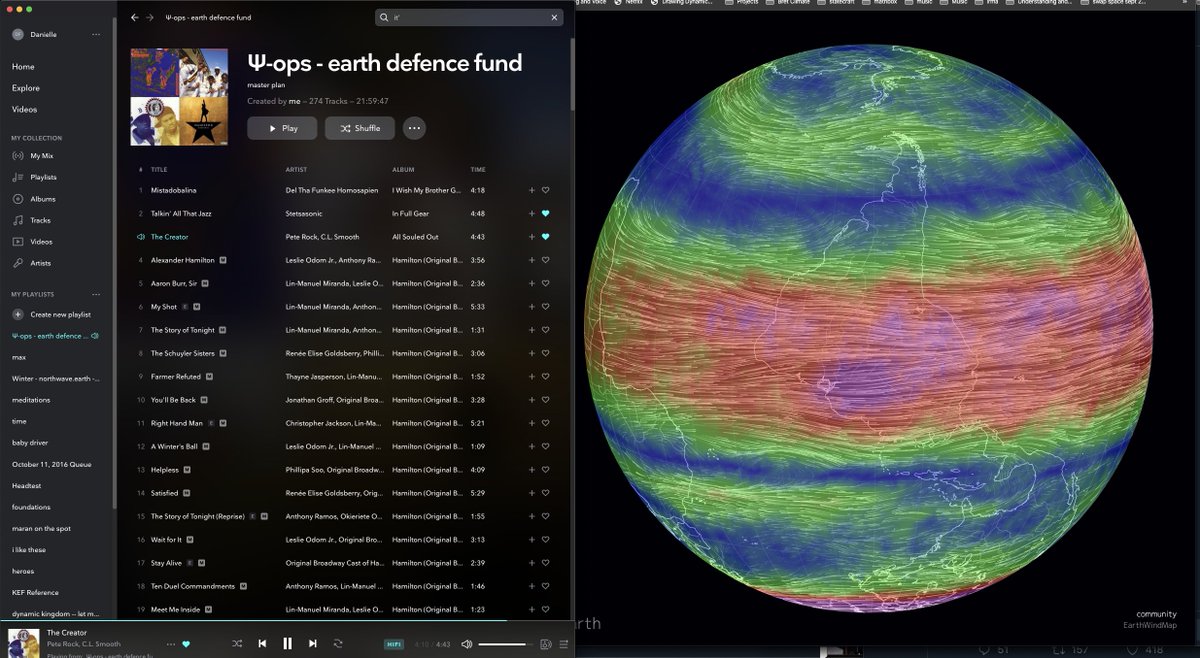
Task: Go forward with the right arrow in TIDAL
Action: (150, 17)
